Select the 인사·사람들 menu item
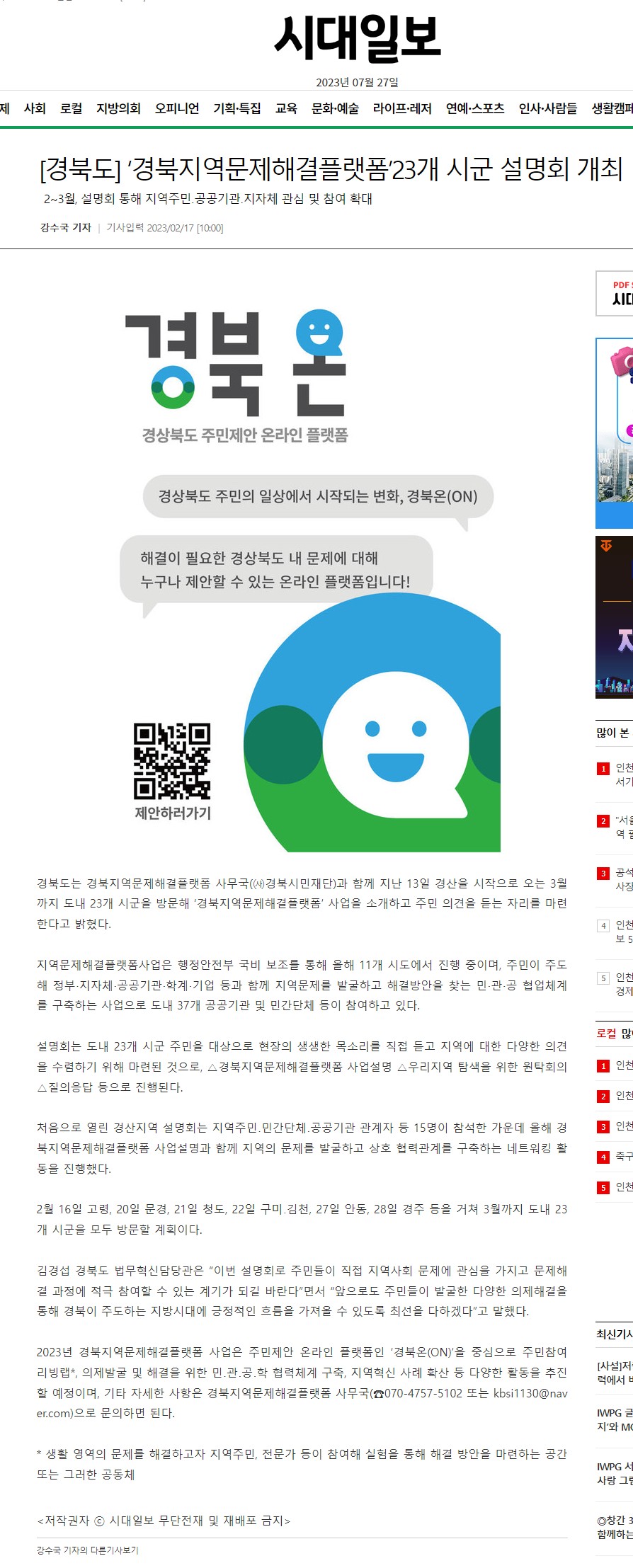 tap(548, 108)
